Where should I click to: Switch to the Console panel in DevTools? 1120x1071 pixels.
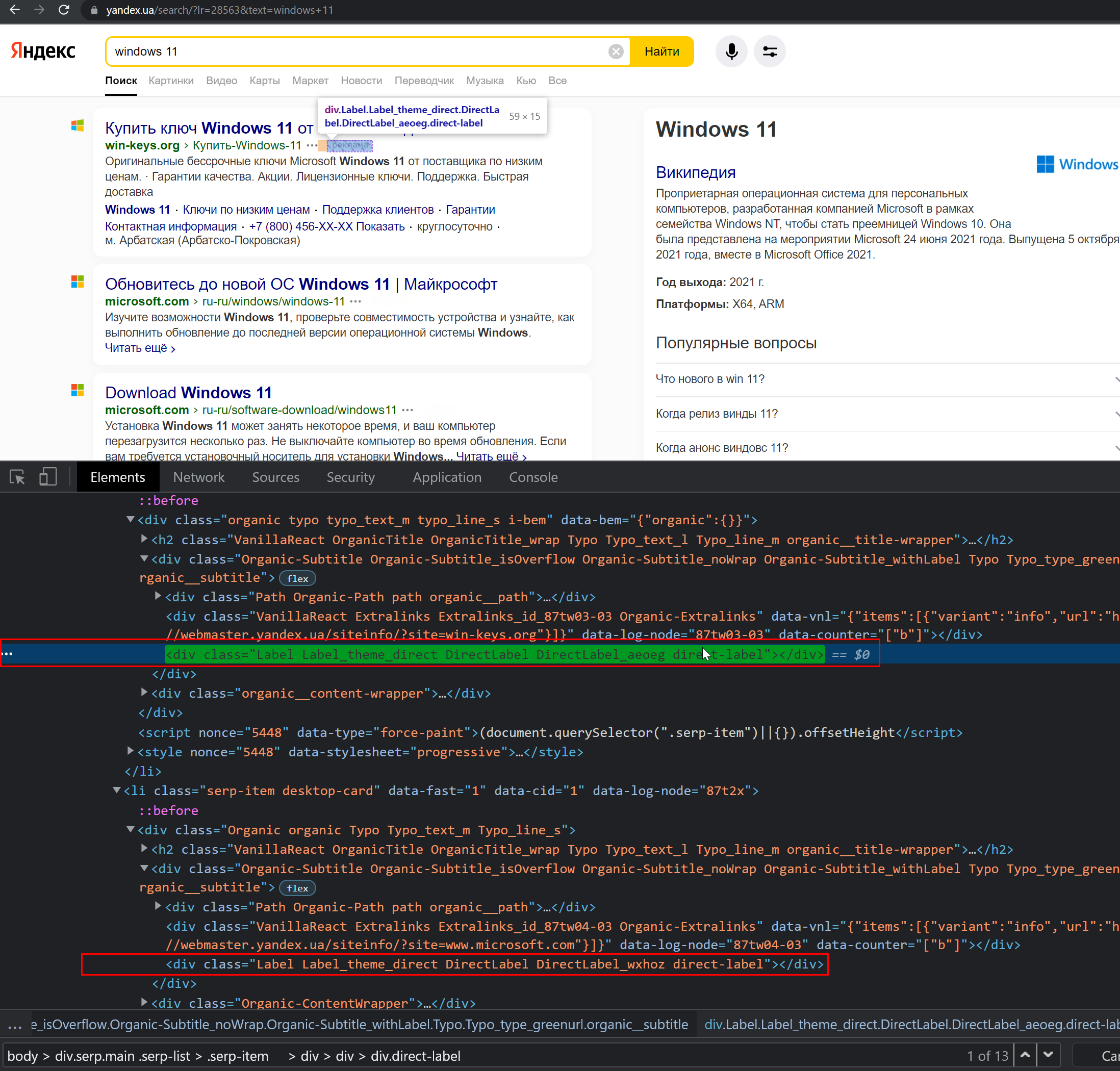pos(533,477)
